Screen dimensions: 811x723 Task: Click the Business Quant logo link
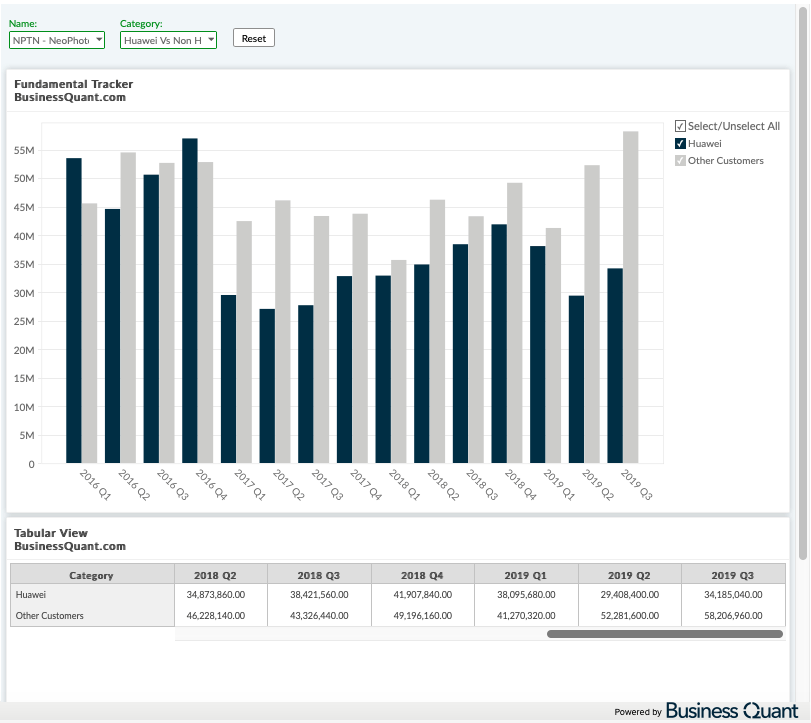732,711
